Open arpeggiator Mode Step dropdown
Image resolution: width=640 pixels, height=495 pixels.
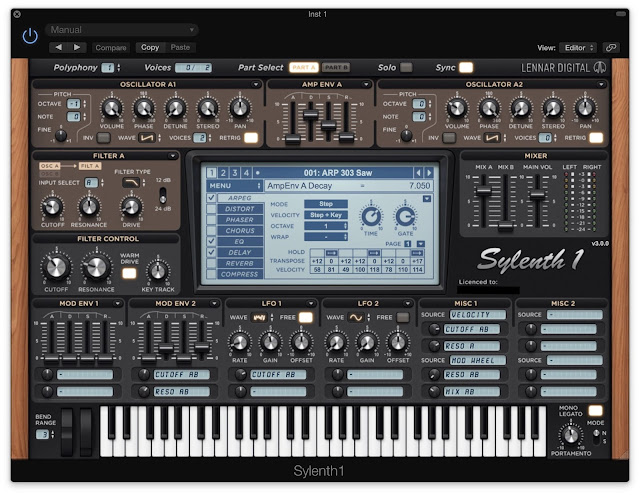pyautogui.click(x=326, y=204)
